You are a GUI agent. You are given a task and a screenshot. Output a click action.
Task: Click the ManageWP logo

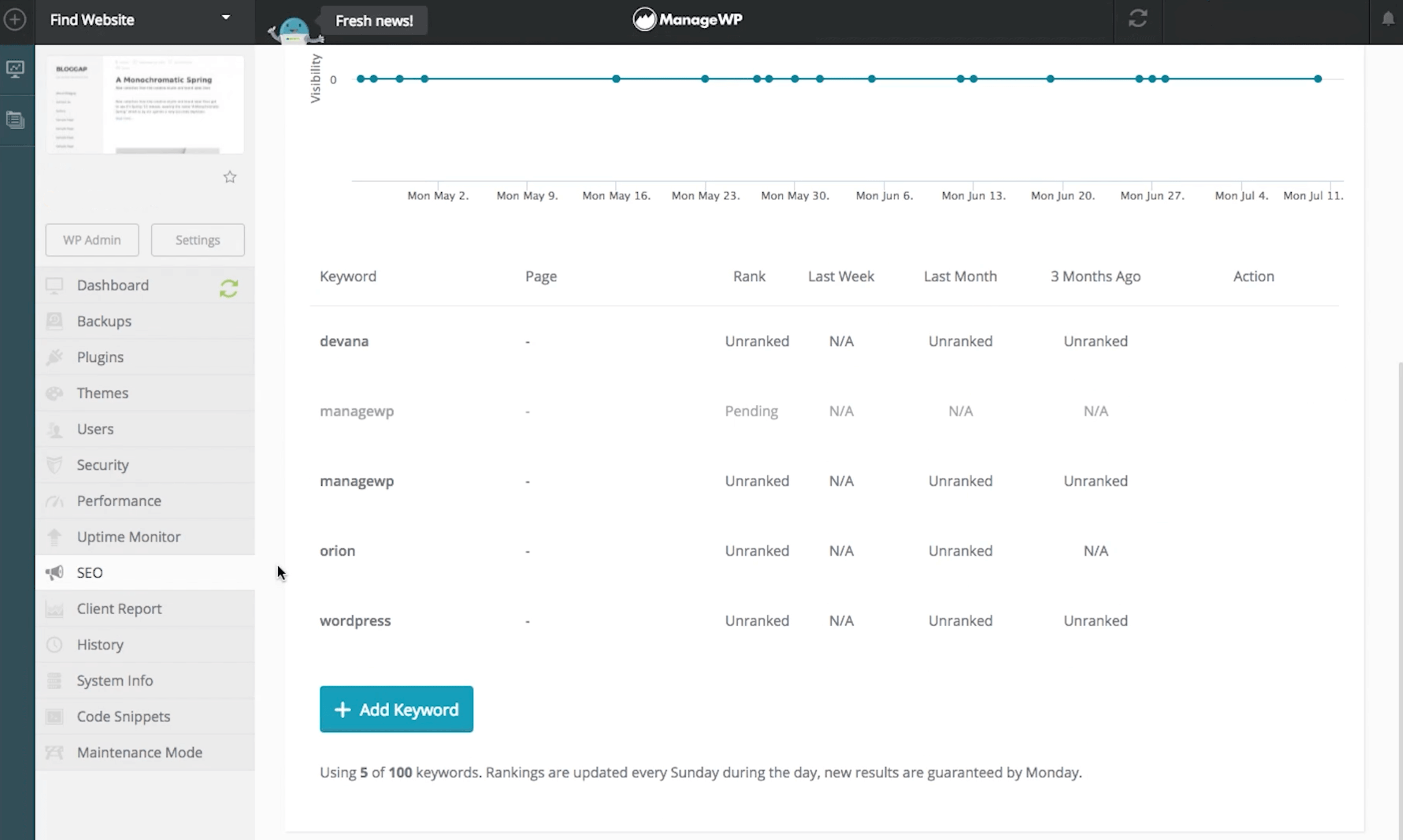tap(688, 20)
